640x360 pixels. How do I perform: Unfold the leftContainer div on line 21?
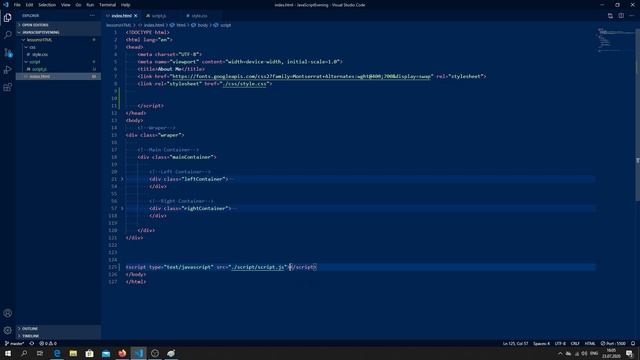122,179
